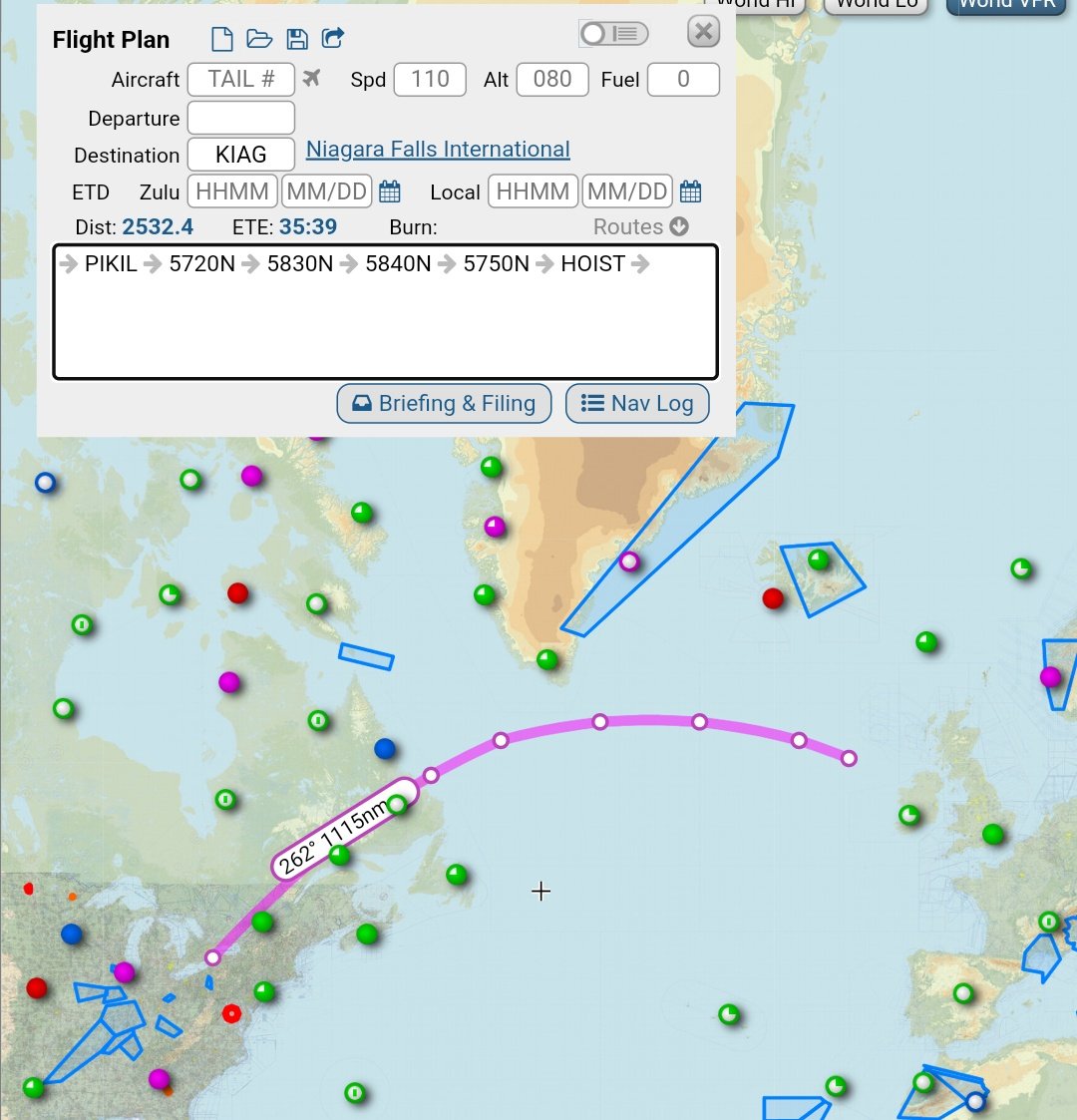
Task: Click the Zulu HHMM time field
Action: (232, 191)
